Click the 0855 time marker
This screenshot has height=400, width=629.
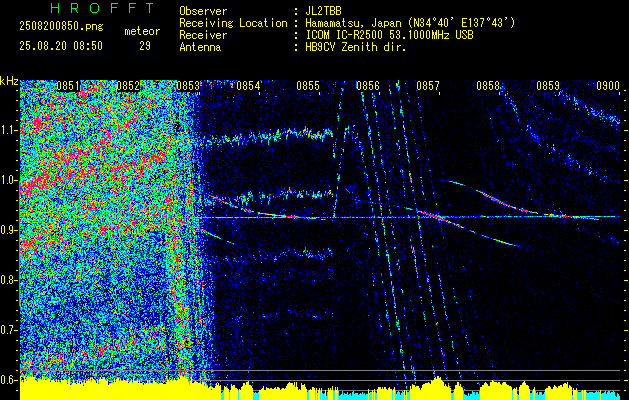(308, 85)
